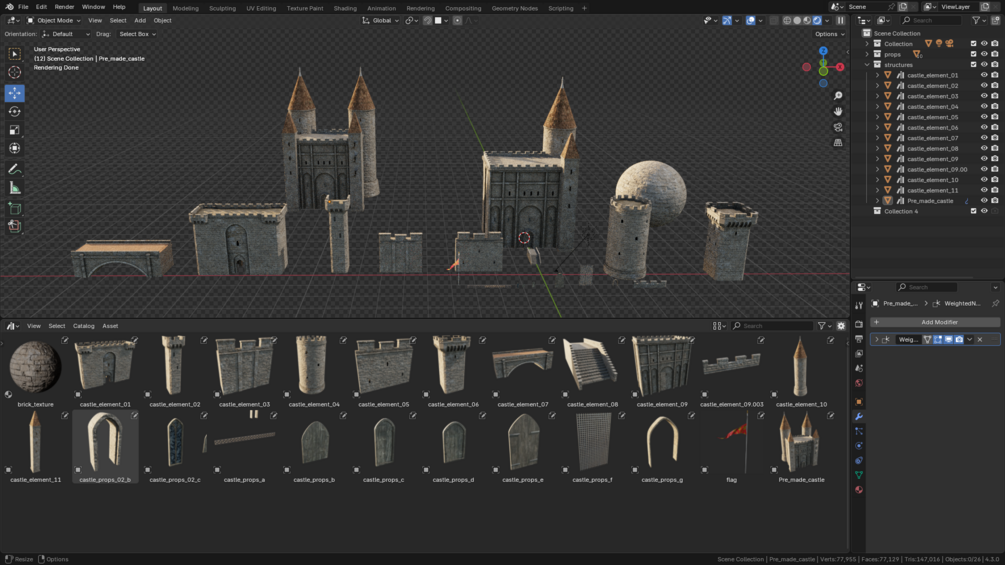Collapse the structures collection
1005x565 pixels.
click(x=867, y=65)
